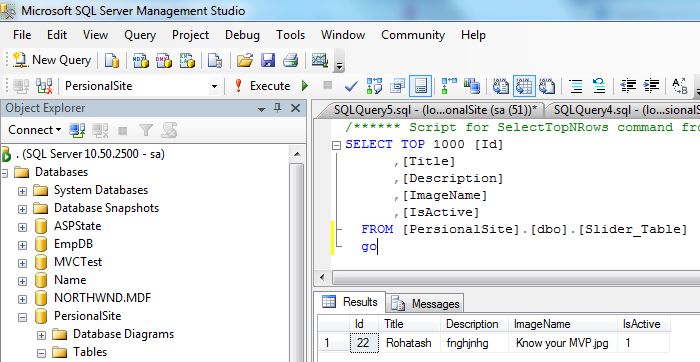Screen dimensions: 700x362
Task: Decrease the indent of selected lines
Action: coord(628,86)
